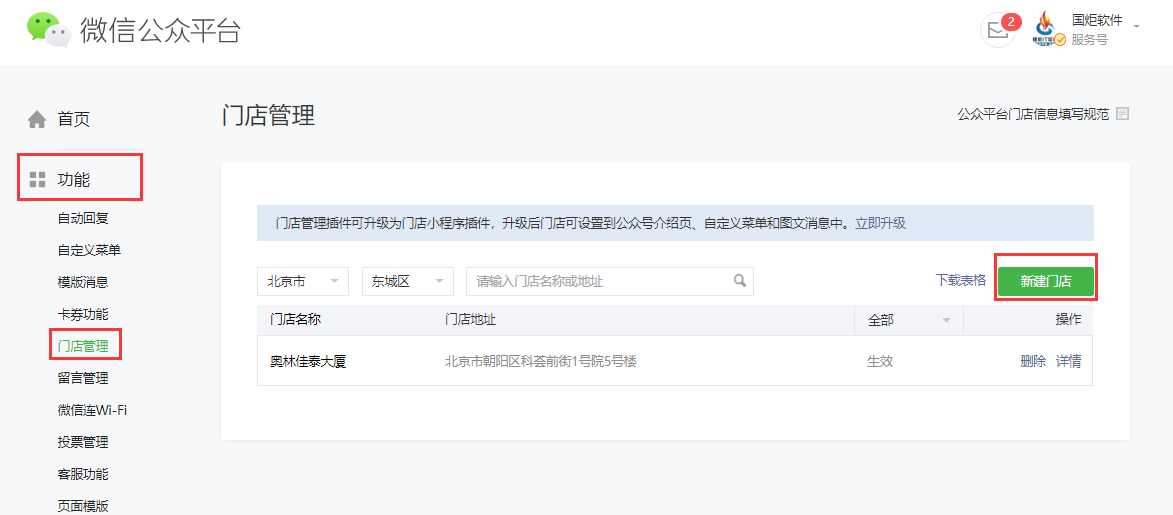Click the green 新建门店 button
The height and width of the screenshot is (515, 1173).
point(1046,281)
